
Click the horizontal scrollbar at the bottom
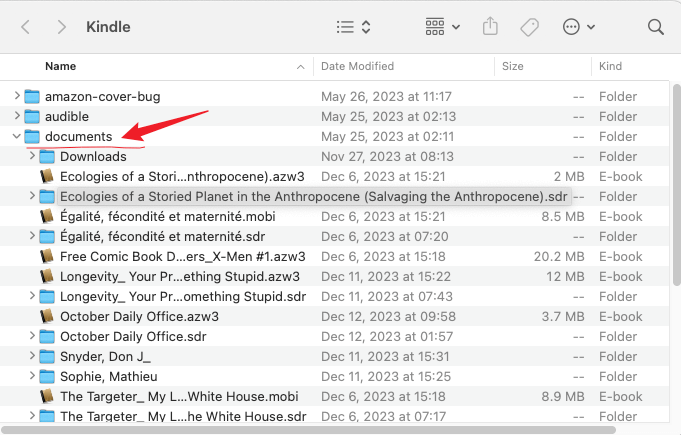(308, 430)
